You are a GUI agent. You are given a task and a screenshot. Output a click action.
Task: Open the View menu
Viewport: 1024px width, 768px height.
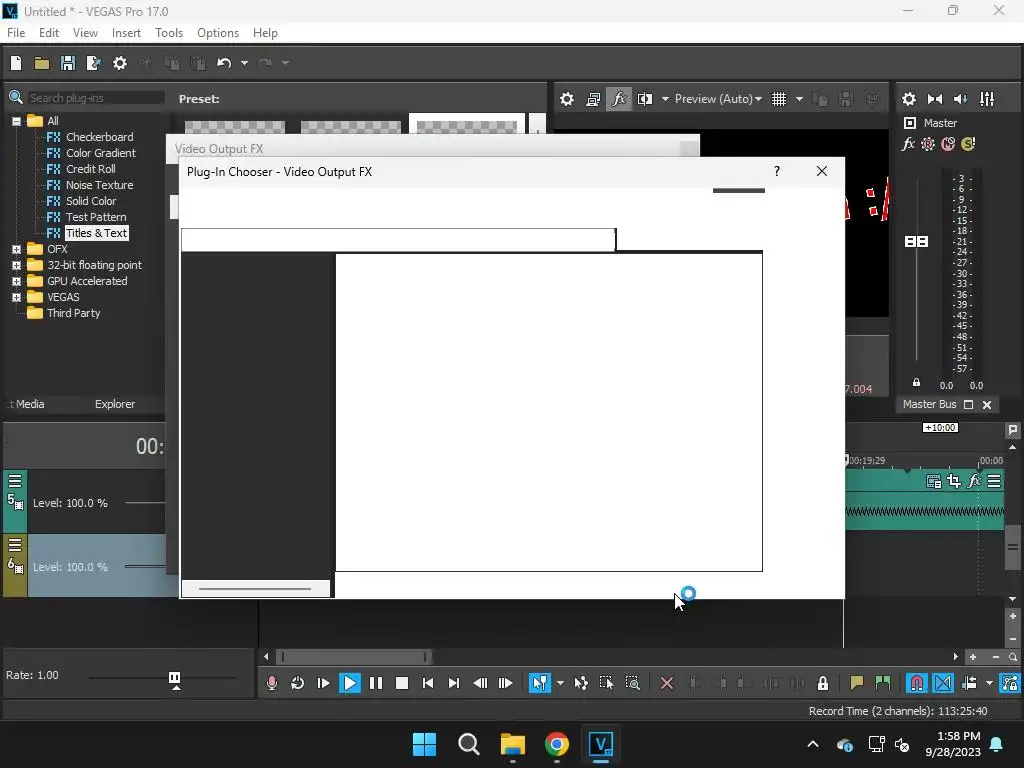click(x=85, y=33)
